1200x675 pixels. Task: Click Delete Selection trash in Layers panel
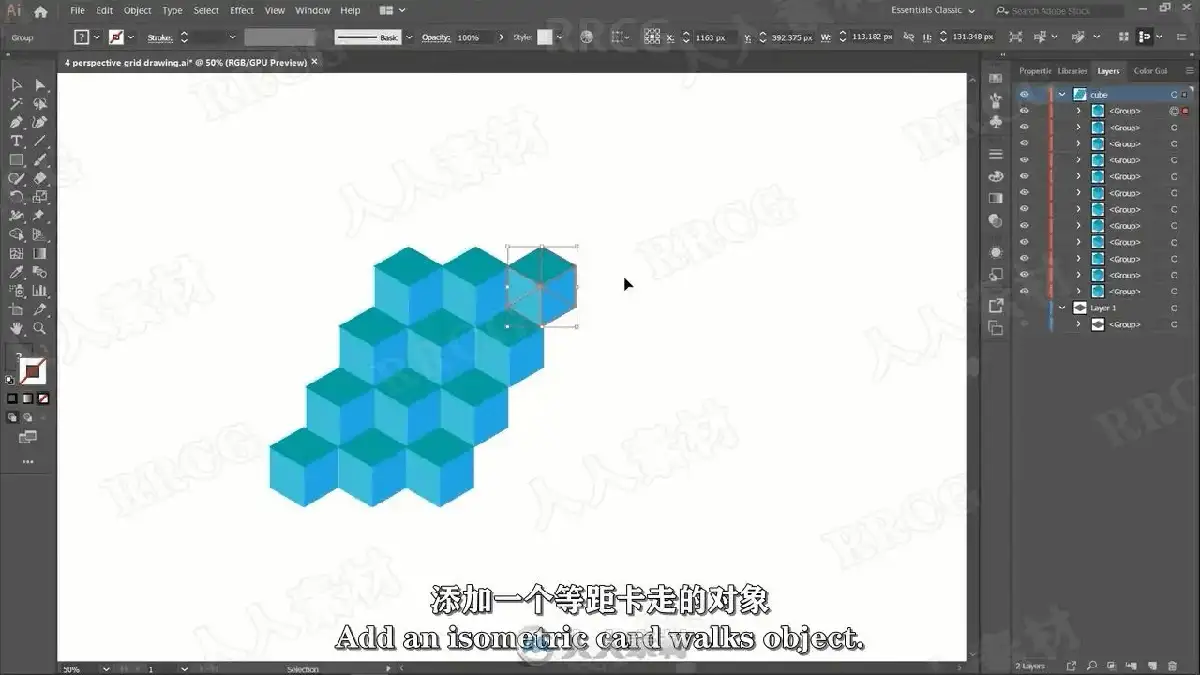coord(1173,666)
